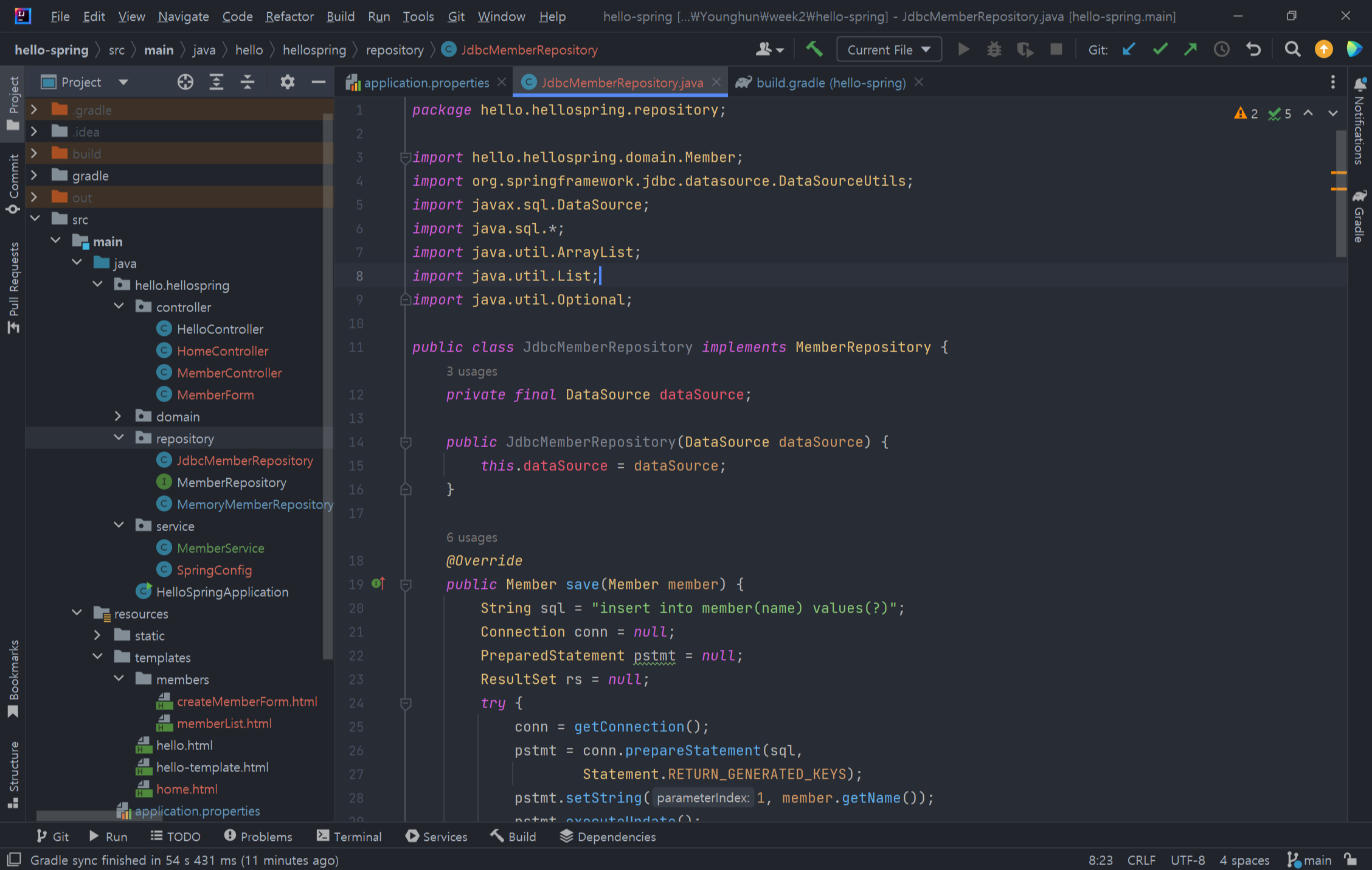This screenshot has width=1372, height=870.
Task: Open the Current File run configuration dropdown
Action: [889, 49]
